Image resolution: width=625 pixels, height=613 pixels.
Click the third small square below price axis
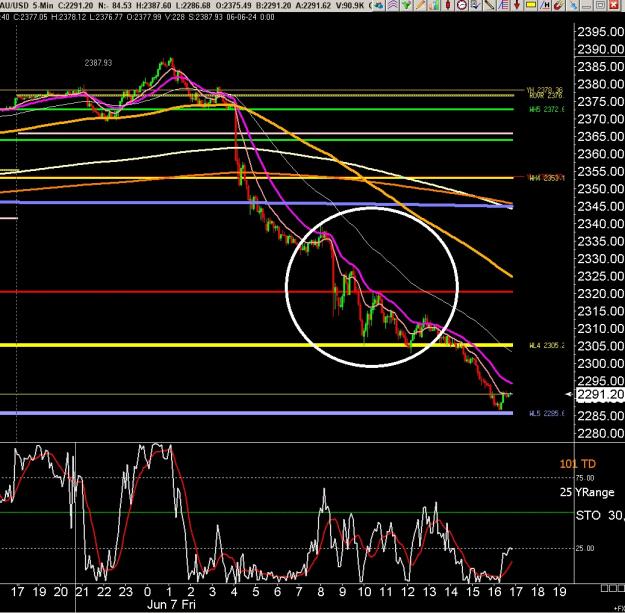(620, 588)
